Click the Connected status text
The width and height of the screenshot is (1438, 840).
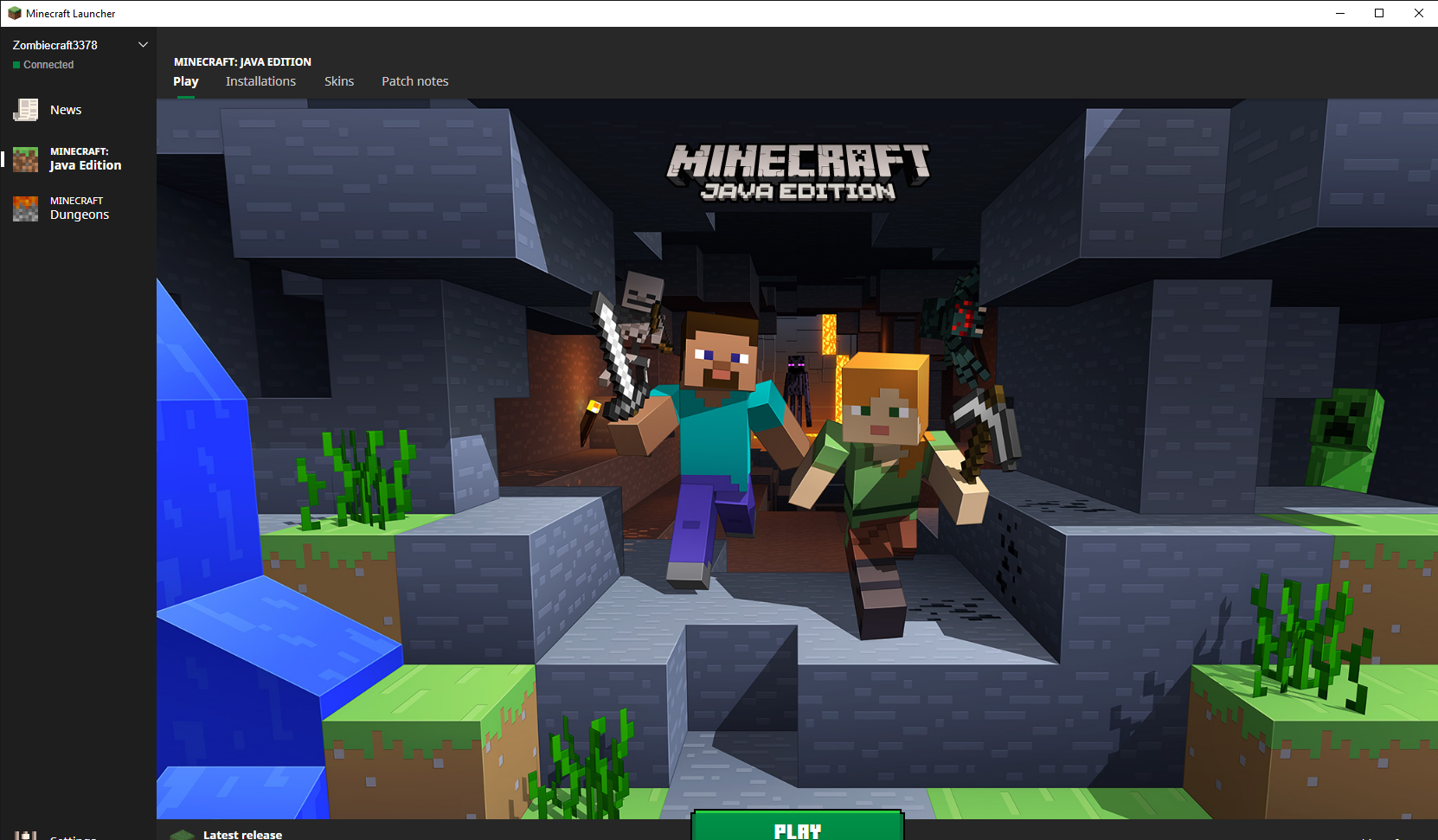point(48,65)
